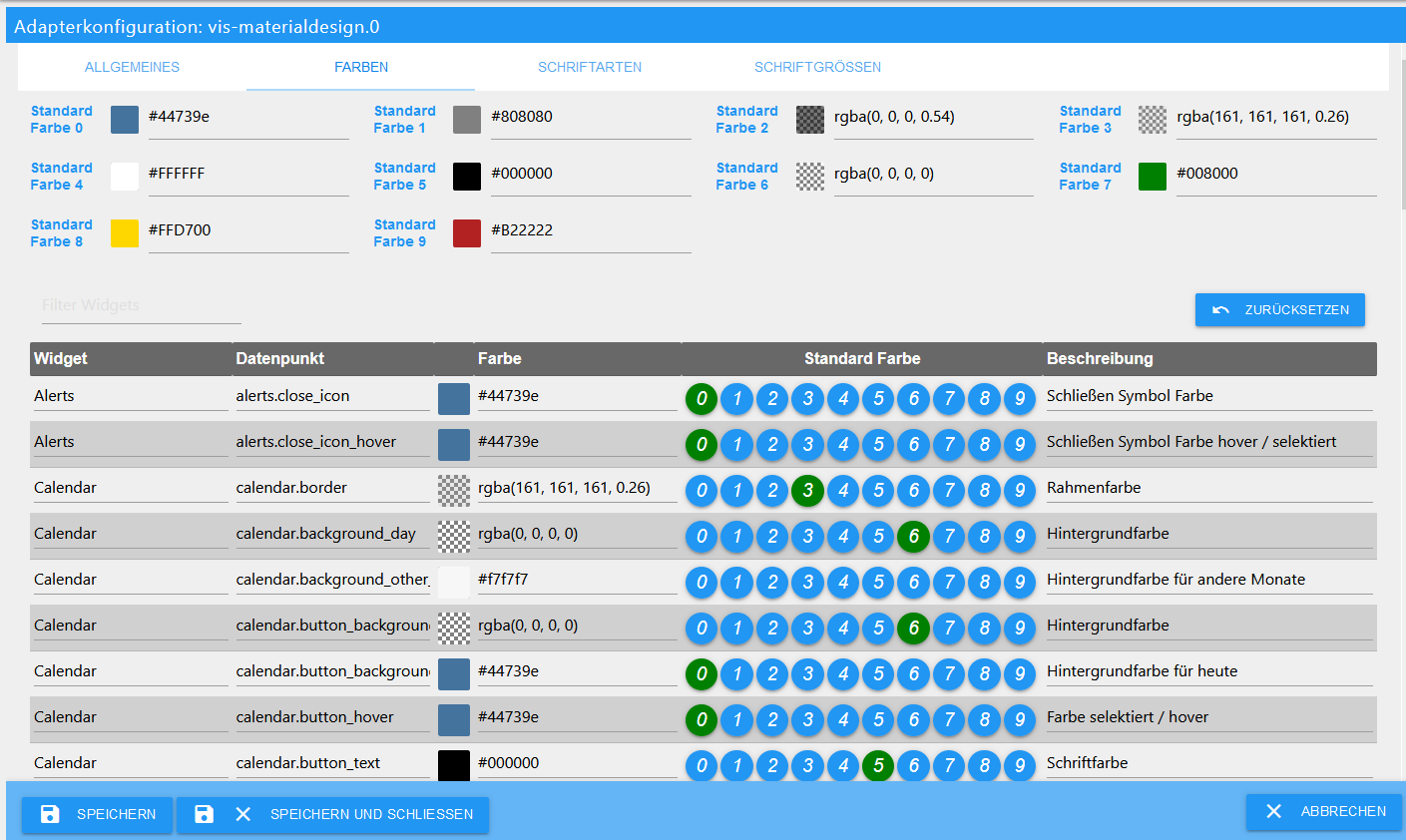
Task: Open the ALLGEMEINES tab
Action: 132,67
